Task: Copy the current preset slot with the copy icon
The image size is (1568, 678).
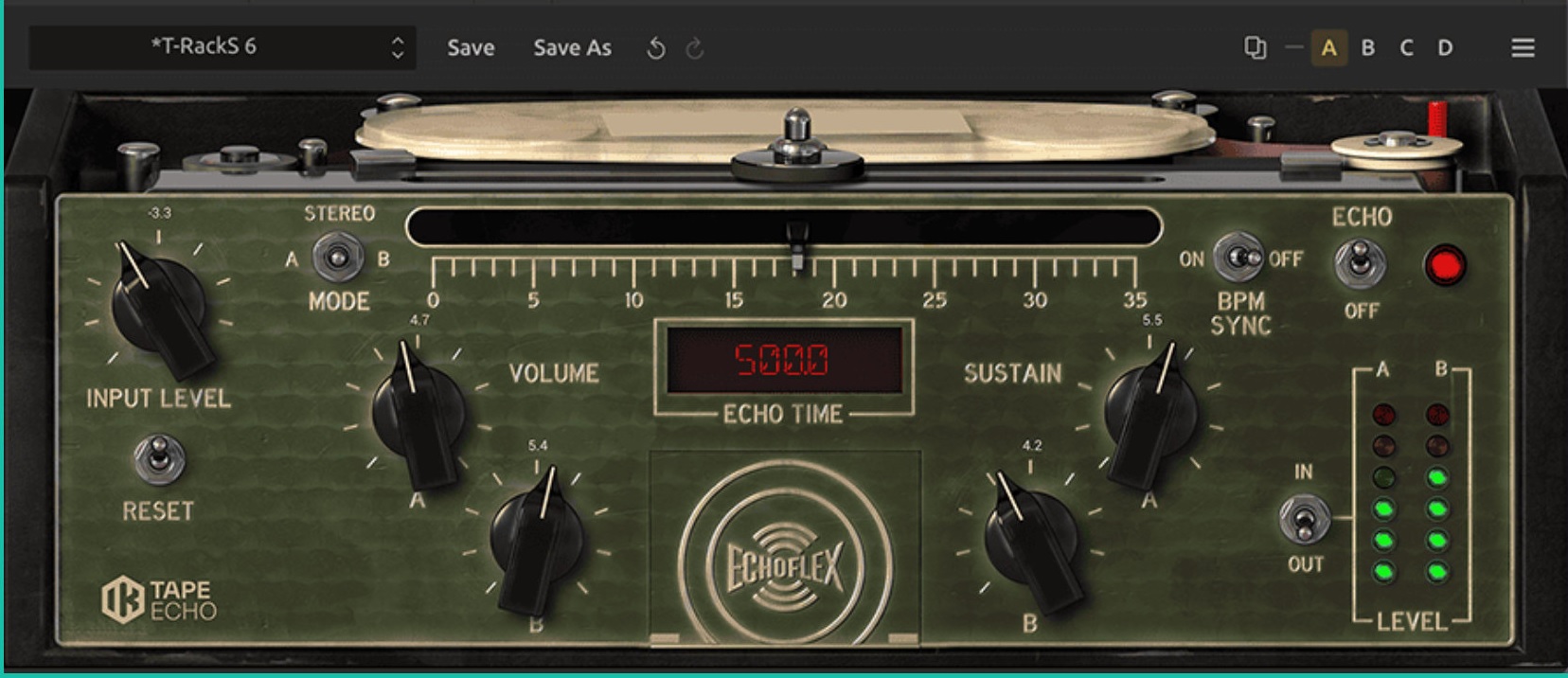Action: (x=1255, y=47)
